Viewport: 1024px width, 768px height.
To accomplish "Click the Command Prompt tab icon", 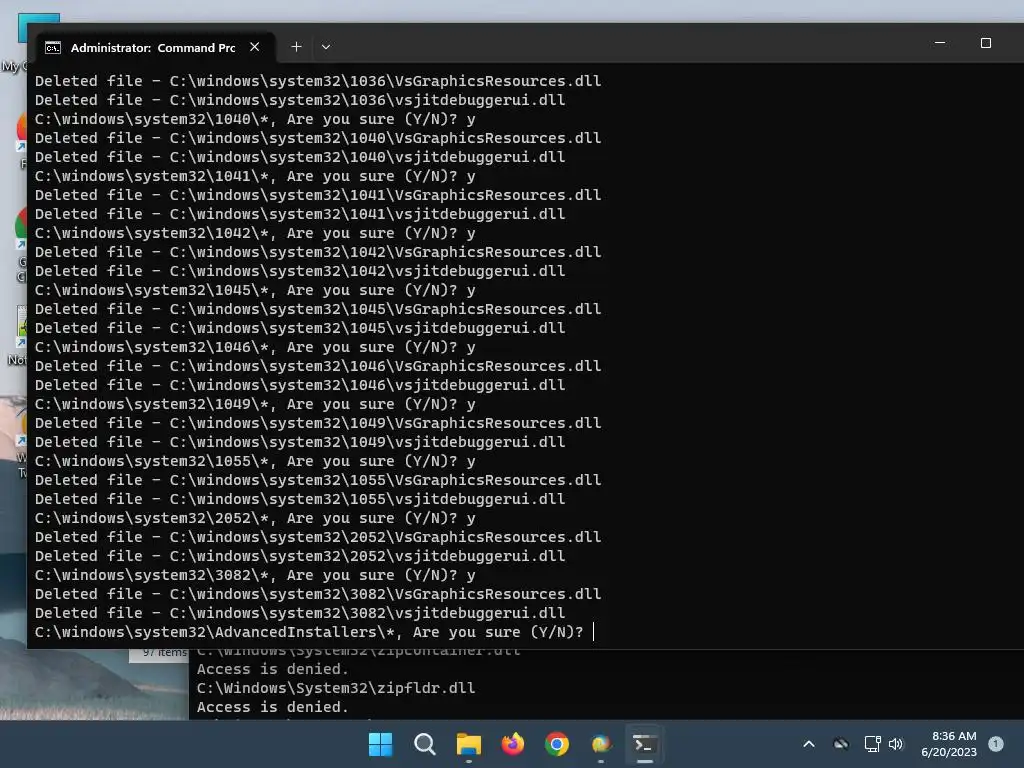I will [53, 48].
